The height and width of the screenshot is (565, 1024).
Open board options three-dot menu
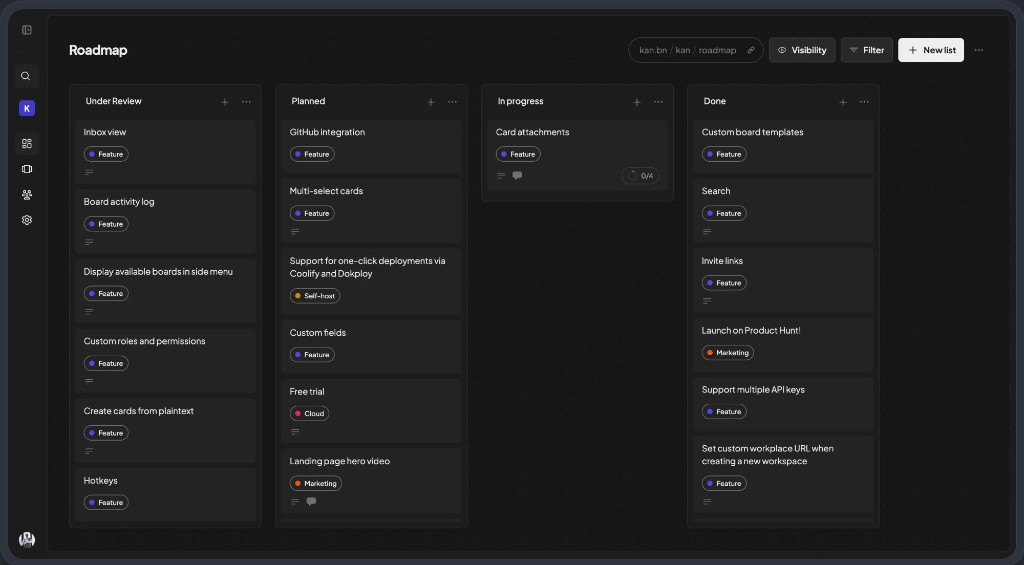click(x=979, y=50)
